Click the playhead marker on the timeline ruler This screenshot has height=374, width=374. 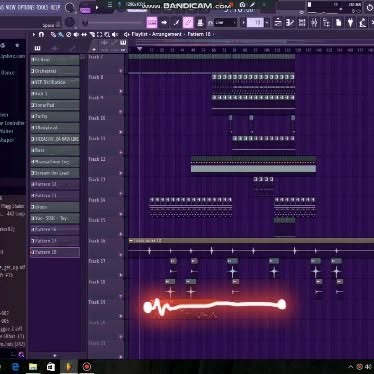click(140, 49)
